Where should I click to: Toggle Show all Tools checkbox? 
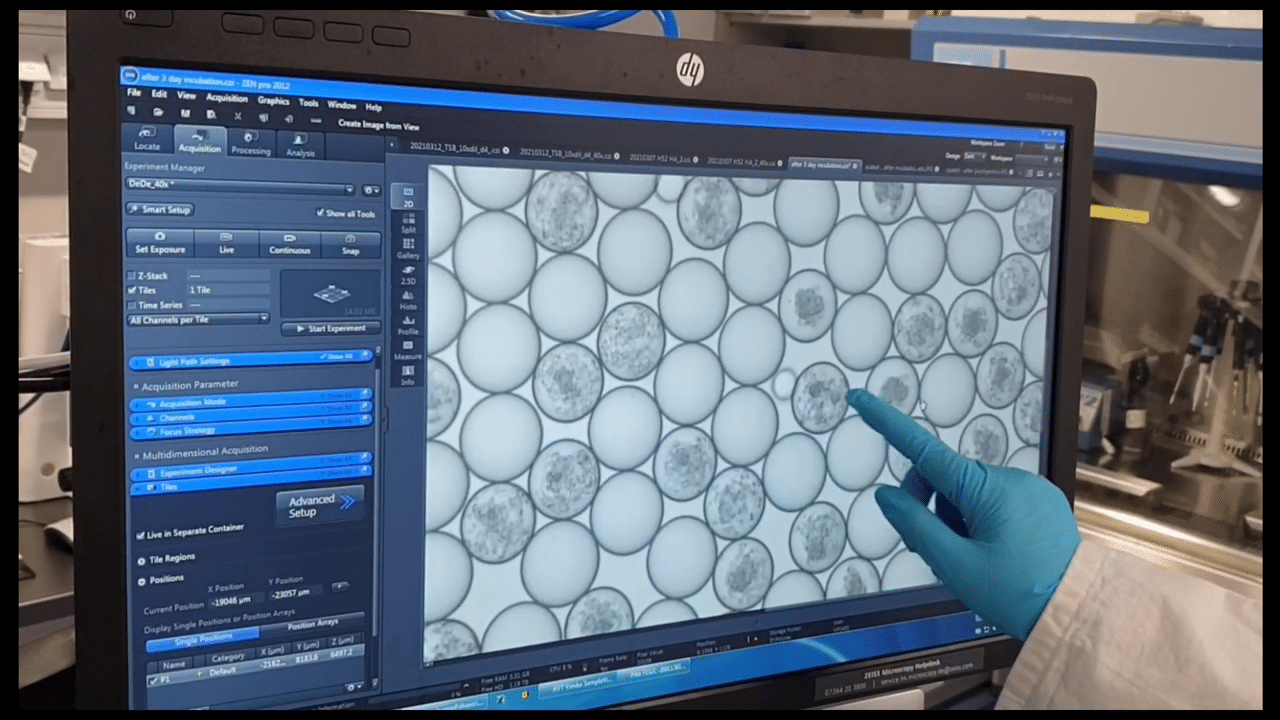[320, 213]
